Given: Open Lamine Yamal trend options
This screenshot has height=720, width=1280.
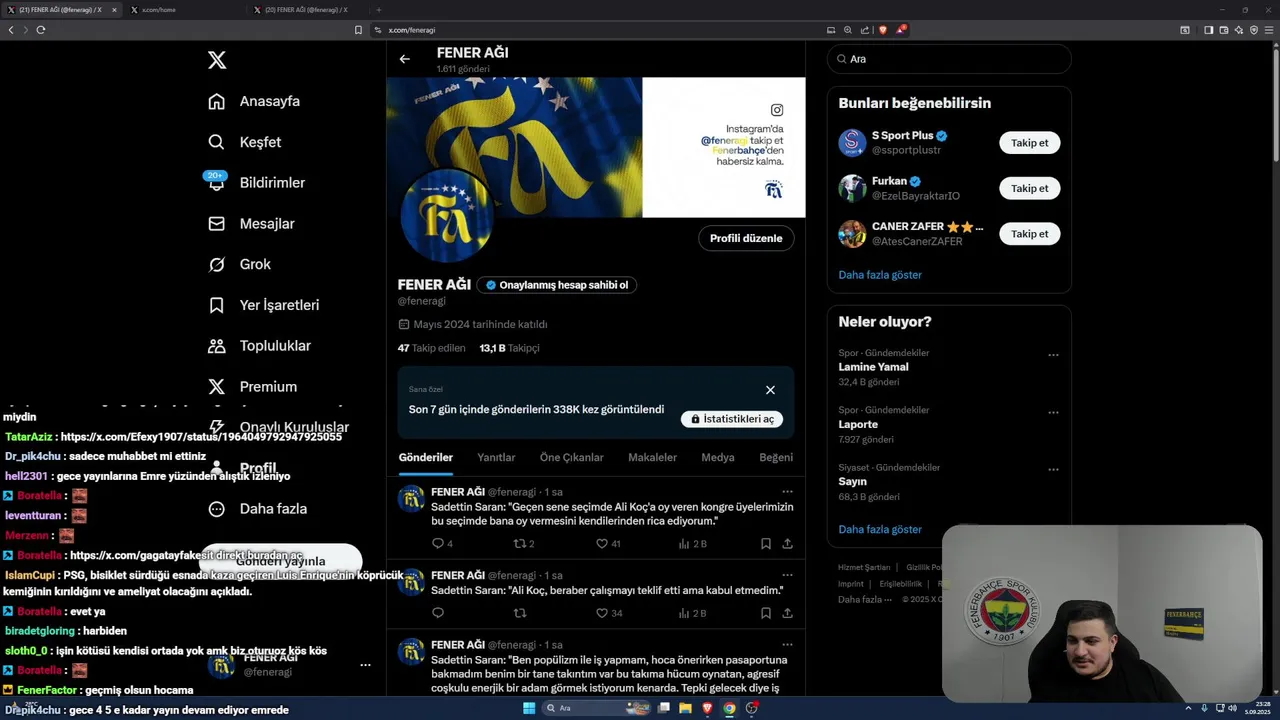Looking at the screenshot, I should click(1053, 355).
